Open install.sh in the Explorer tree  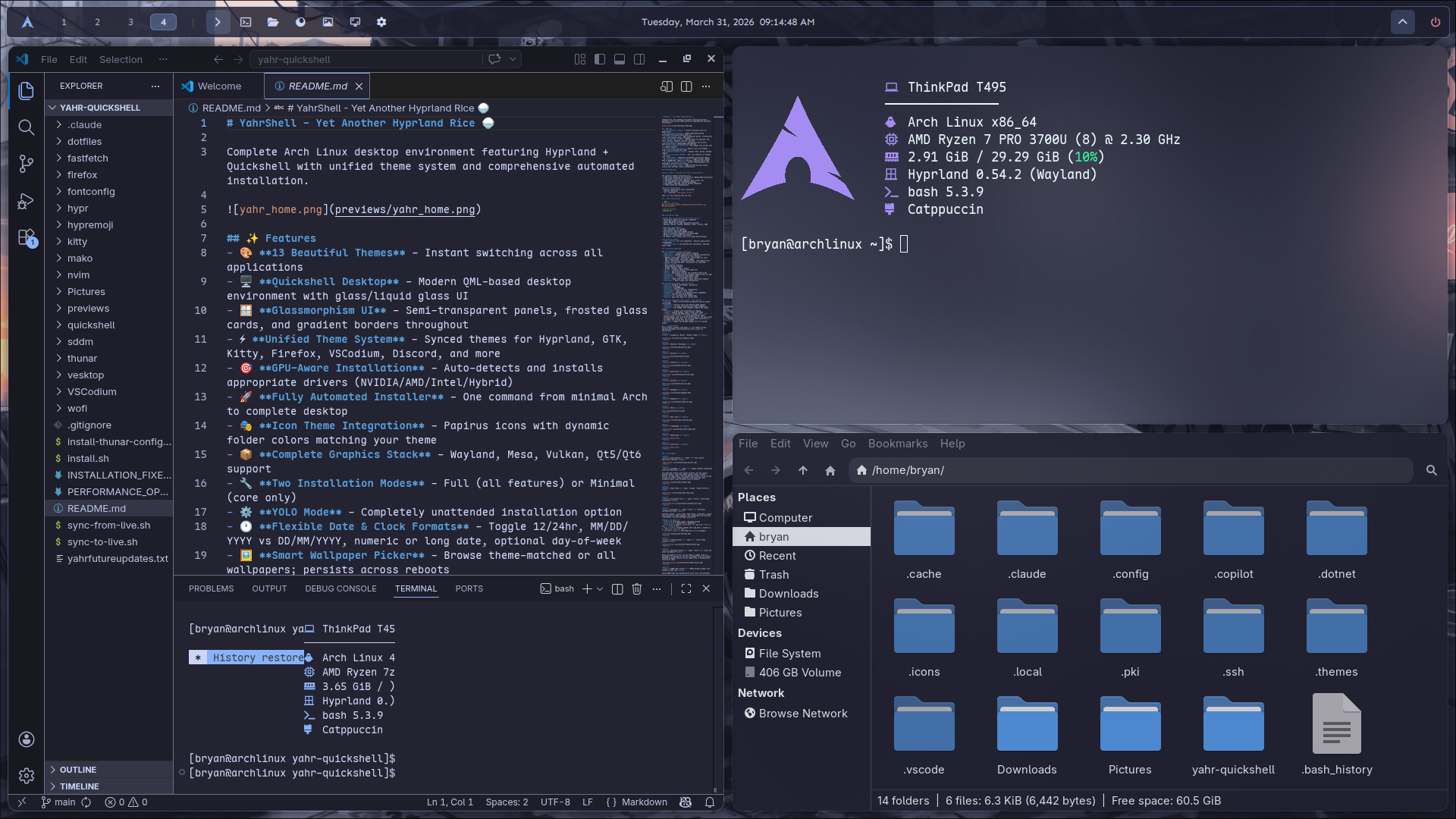110,458
